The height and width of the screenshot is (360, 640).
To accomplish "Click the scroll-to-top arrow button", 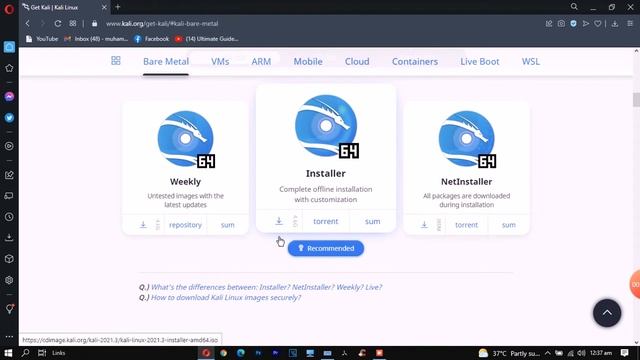I will [607, 313].
